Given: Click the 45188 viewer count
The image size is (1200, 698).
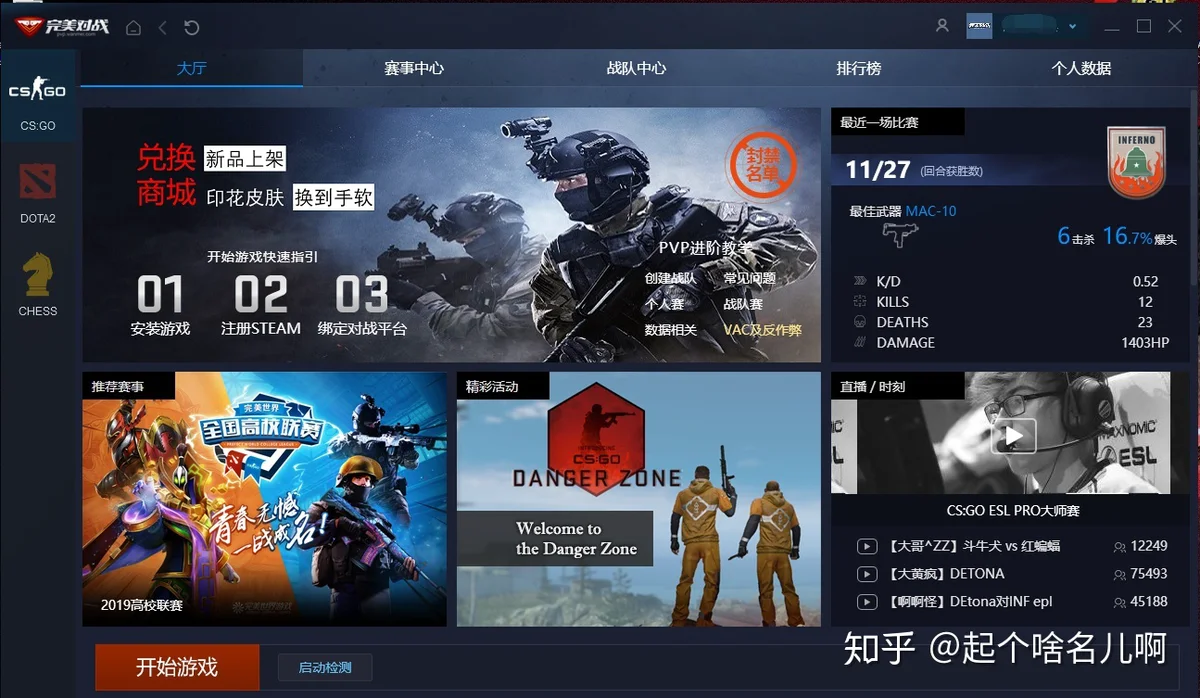Looking at the screenshot, I should 1149,602.
